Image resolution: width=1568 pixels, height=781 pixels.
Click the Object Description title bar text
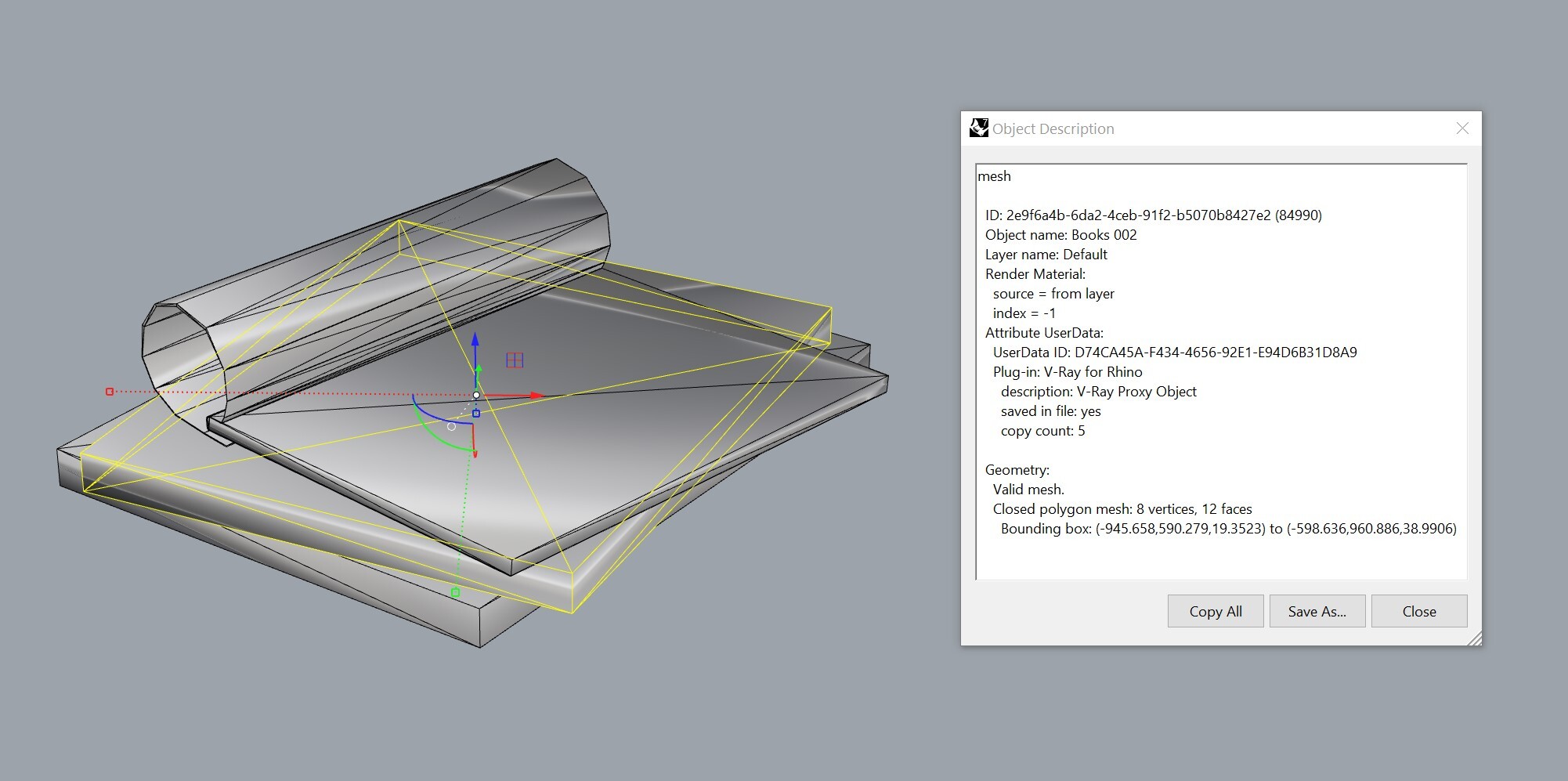point(1053,128)
